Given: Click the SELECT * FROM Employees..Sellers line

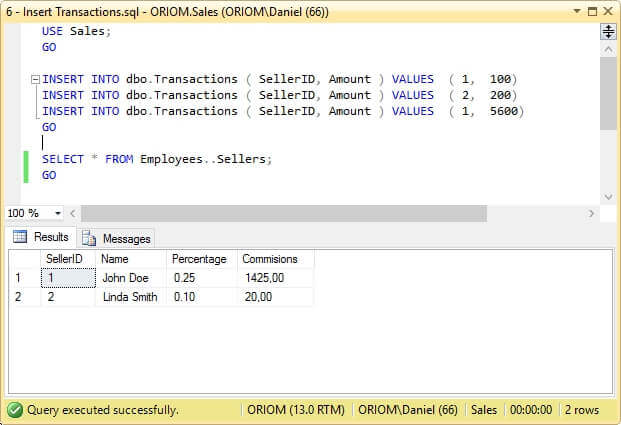Looking at the screenshot, I should [157, 159].
